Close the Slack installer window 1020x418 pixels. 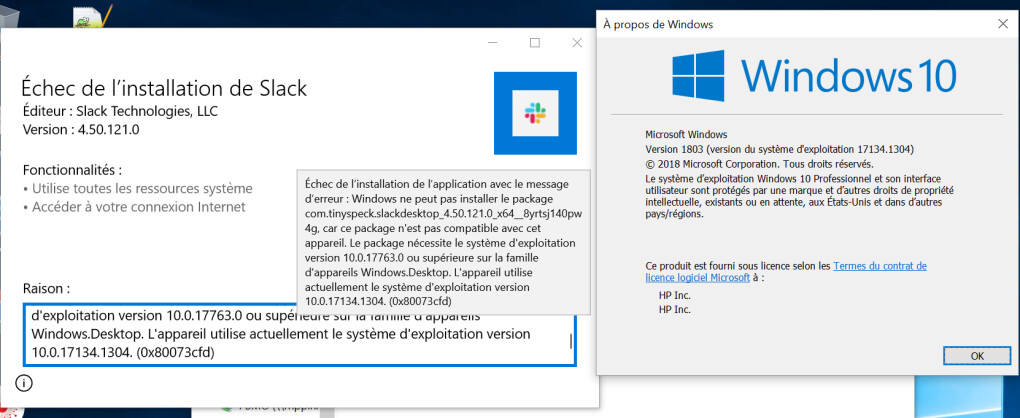point(577,43)
